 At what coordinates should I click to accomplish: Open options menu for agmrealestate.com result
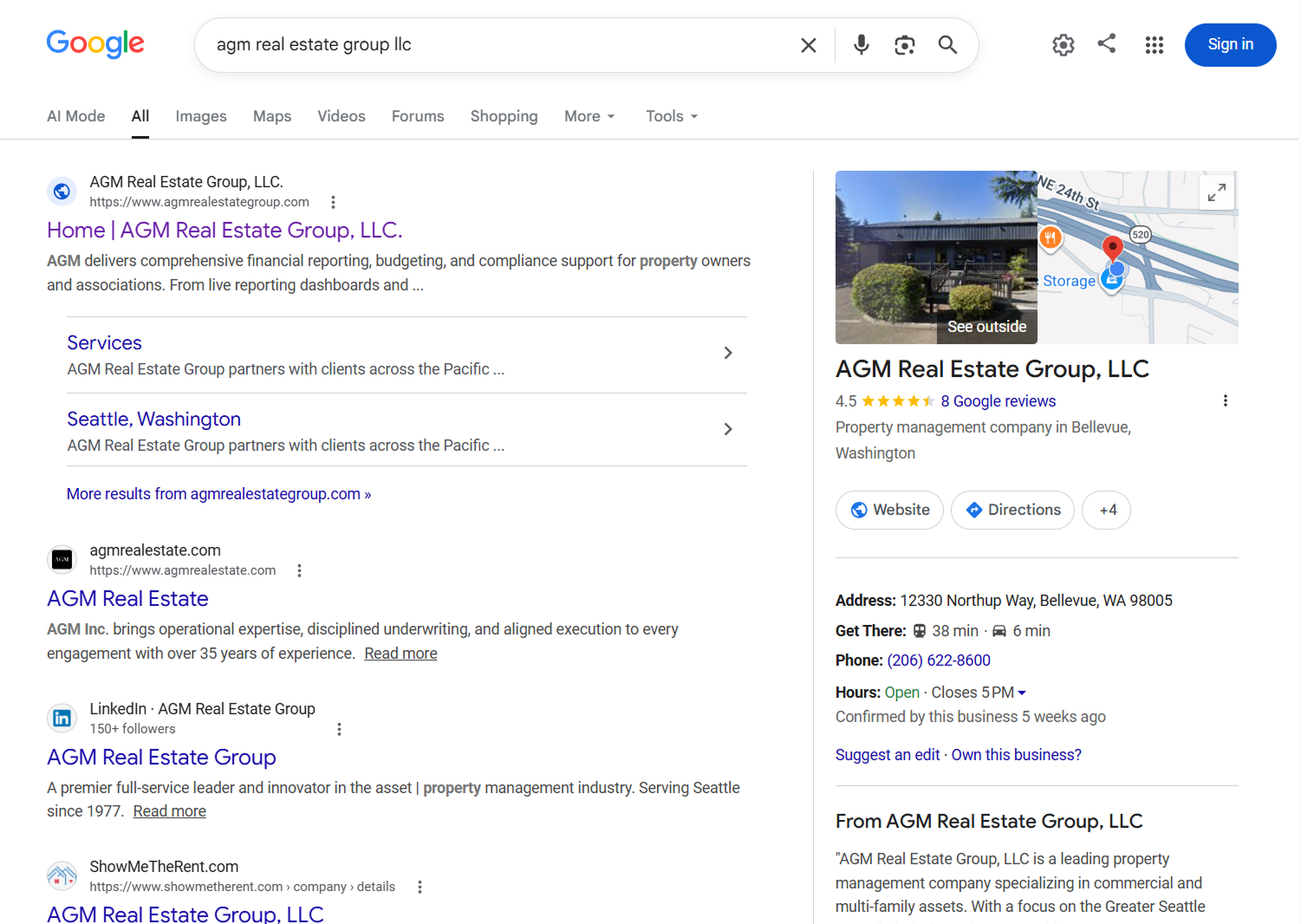[299, 570]
